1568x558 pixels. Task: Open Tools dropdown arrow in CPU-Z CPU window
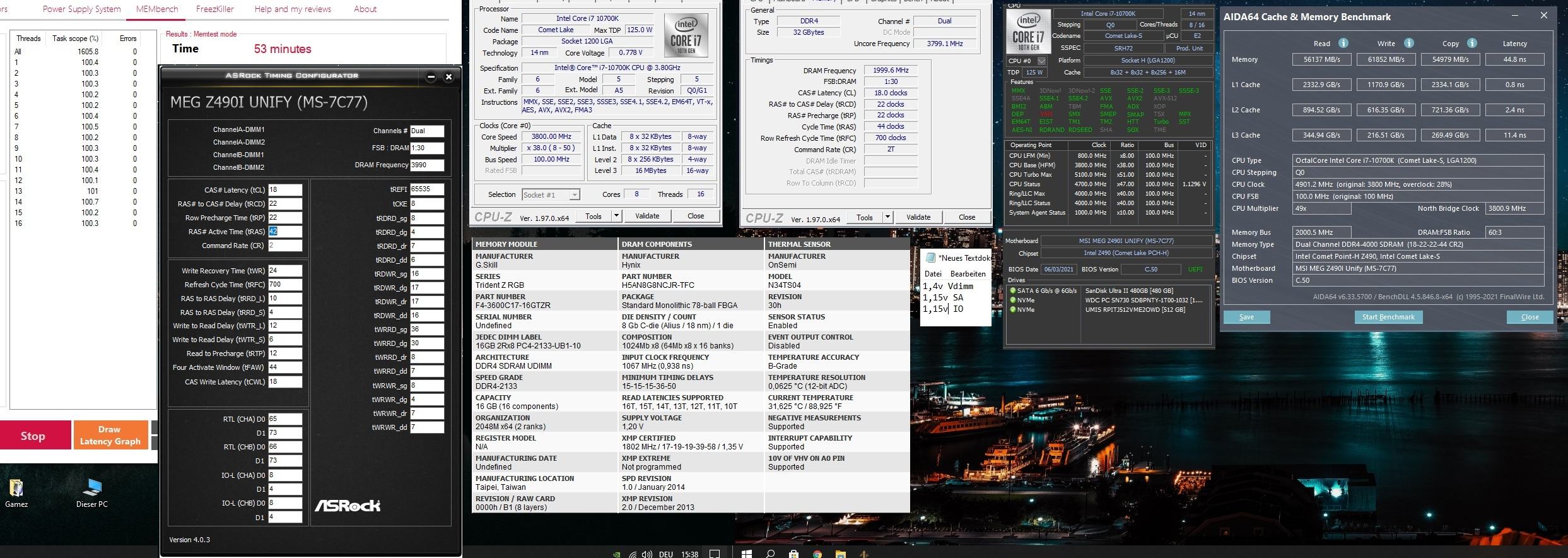(616, 216)
